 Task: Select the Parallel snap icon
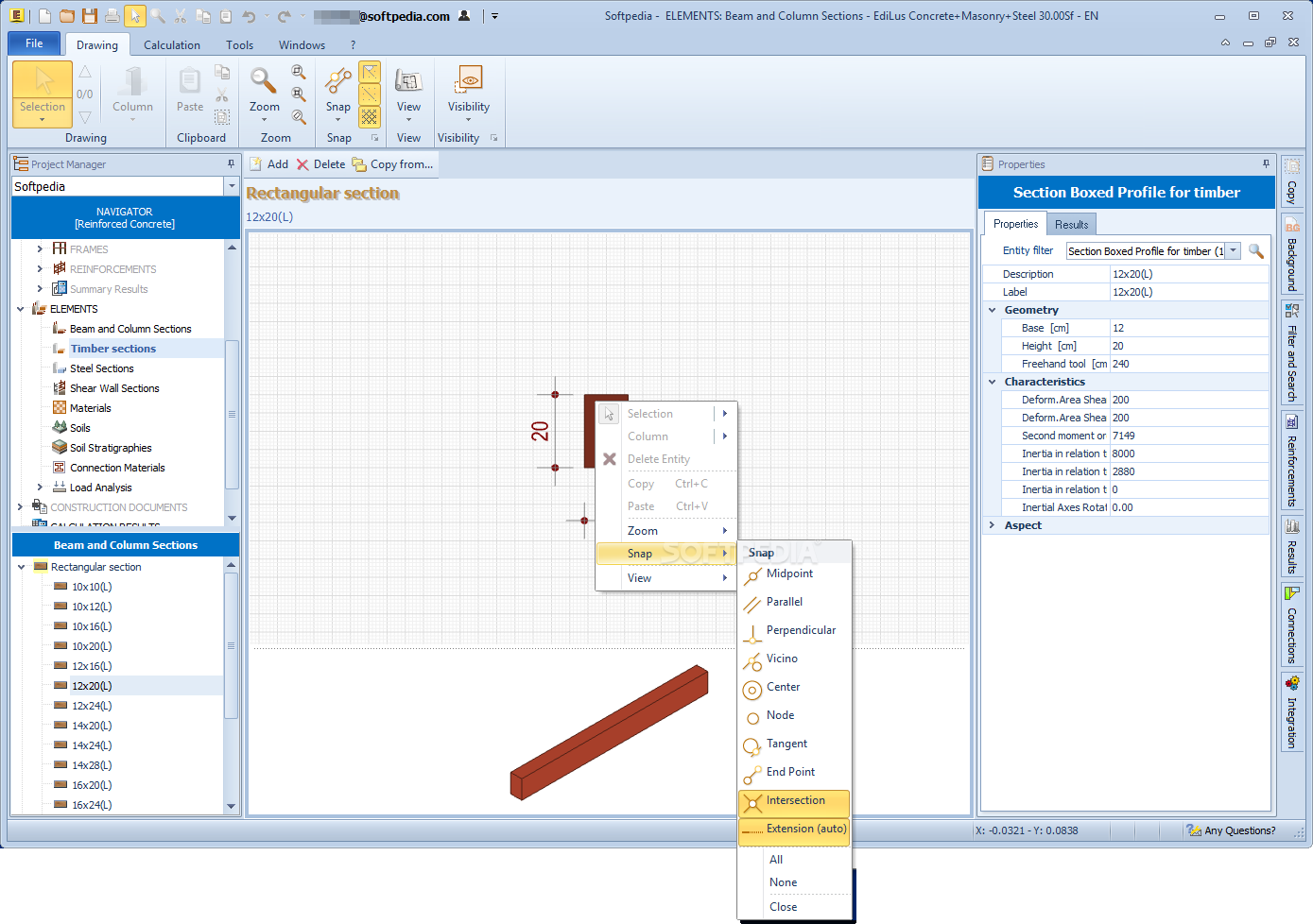[752, 604]
